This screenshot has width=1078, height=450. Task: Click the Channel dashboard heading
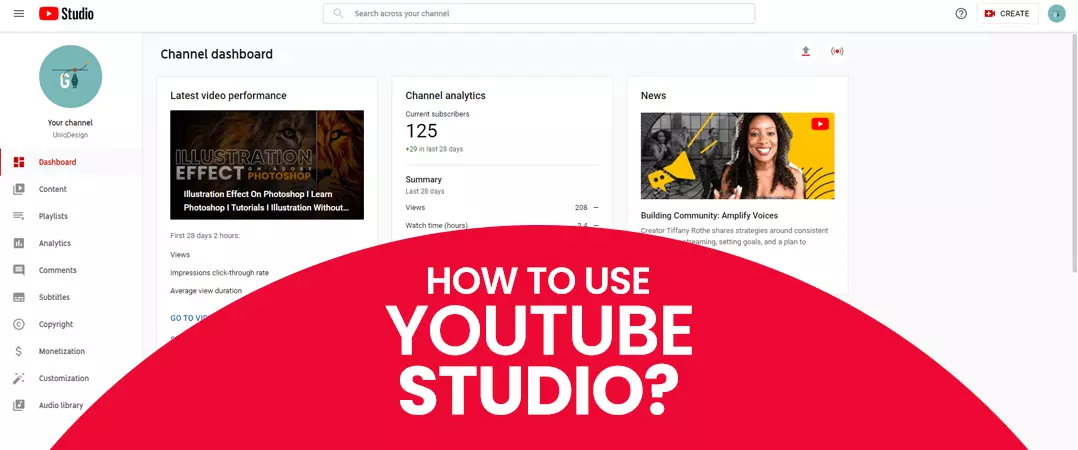click(217, 54)
